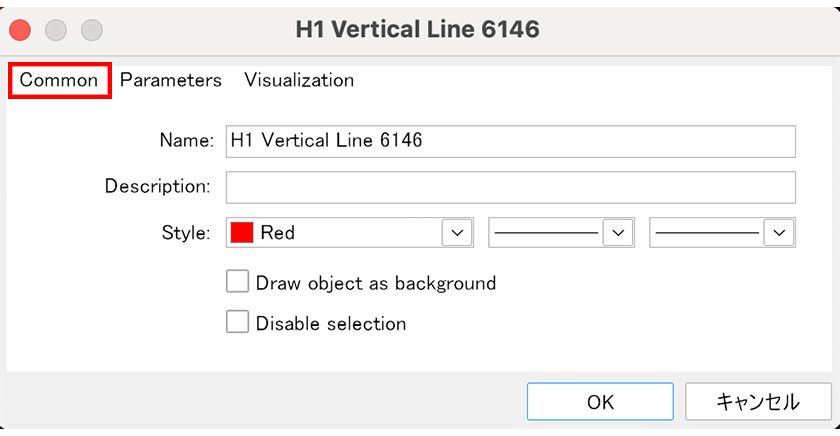Confirm with the OK button
Image resolution: width=840 pixels, height=436 pixels.
600,402
